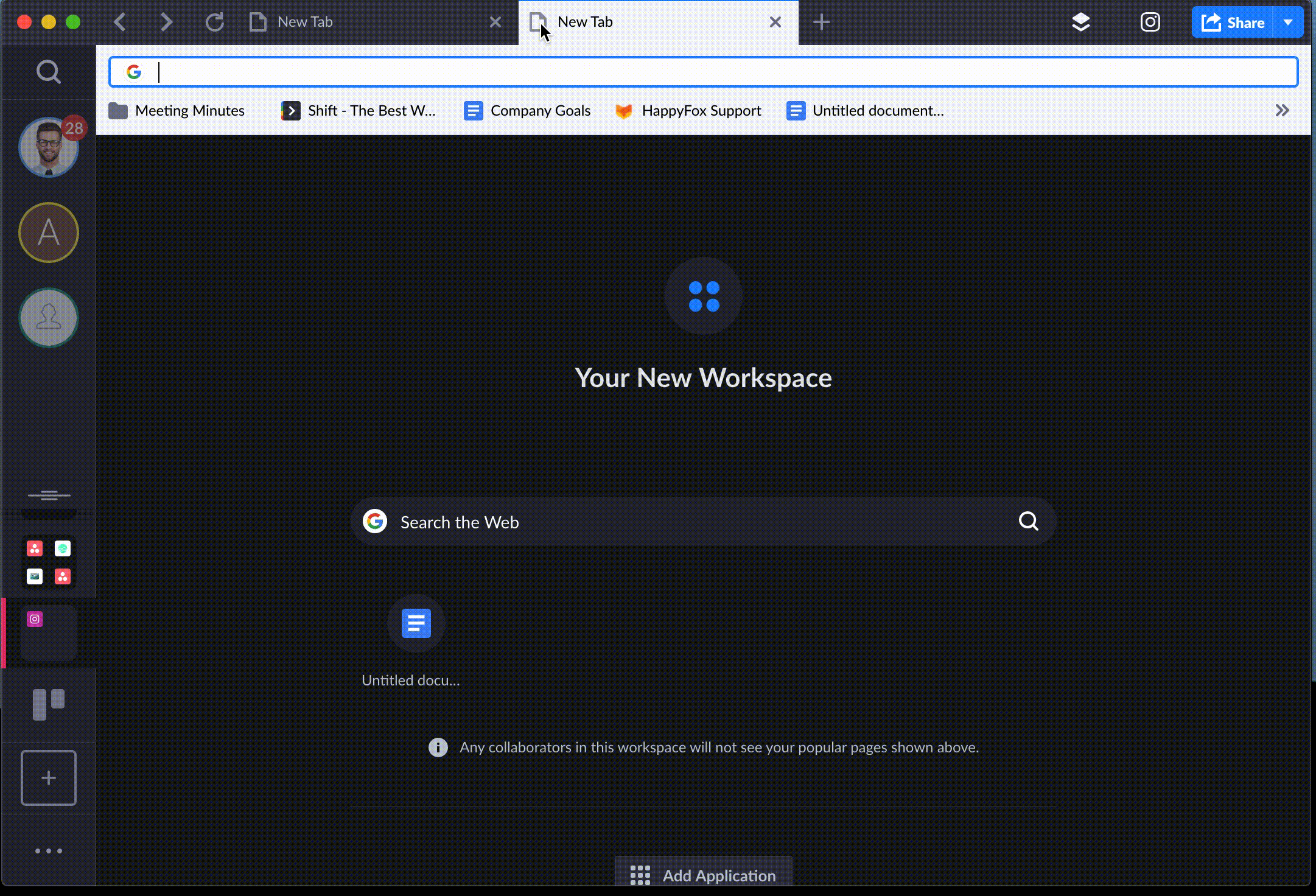1316x896 pixels.
Task: Open the Trello app in sidebar
Action: pos(48,704)
